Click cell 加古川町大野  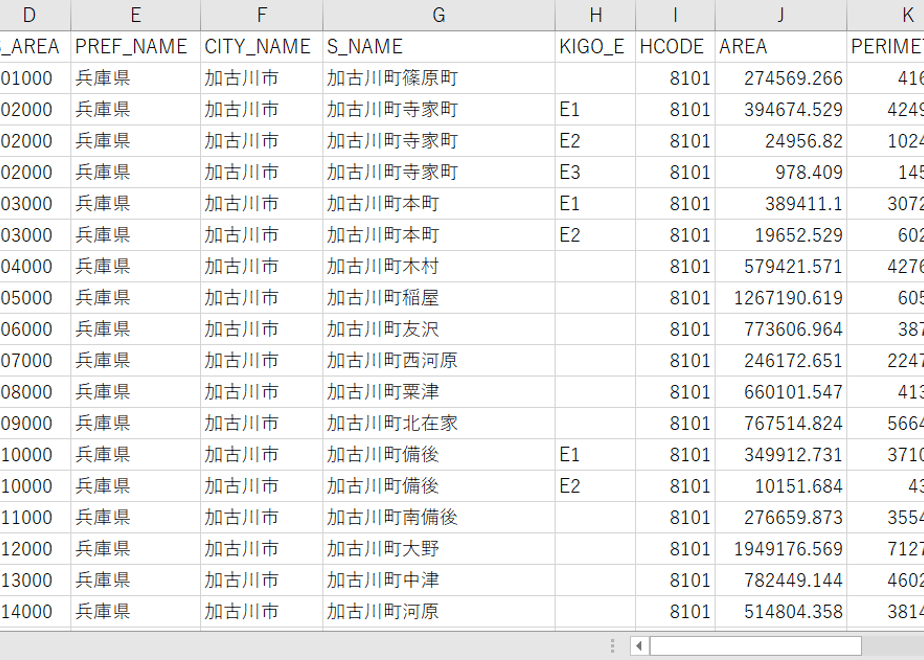tap(439, 549)
